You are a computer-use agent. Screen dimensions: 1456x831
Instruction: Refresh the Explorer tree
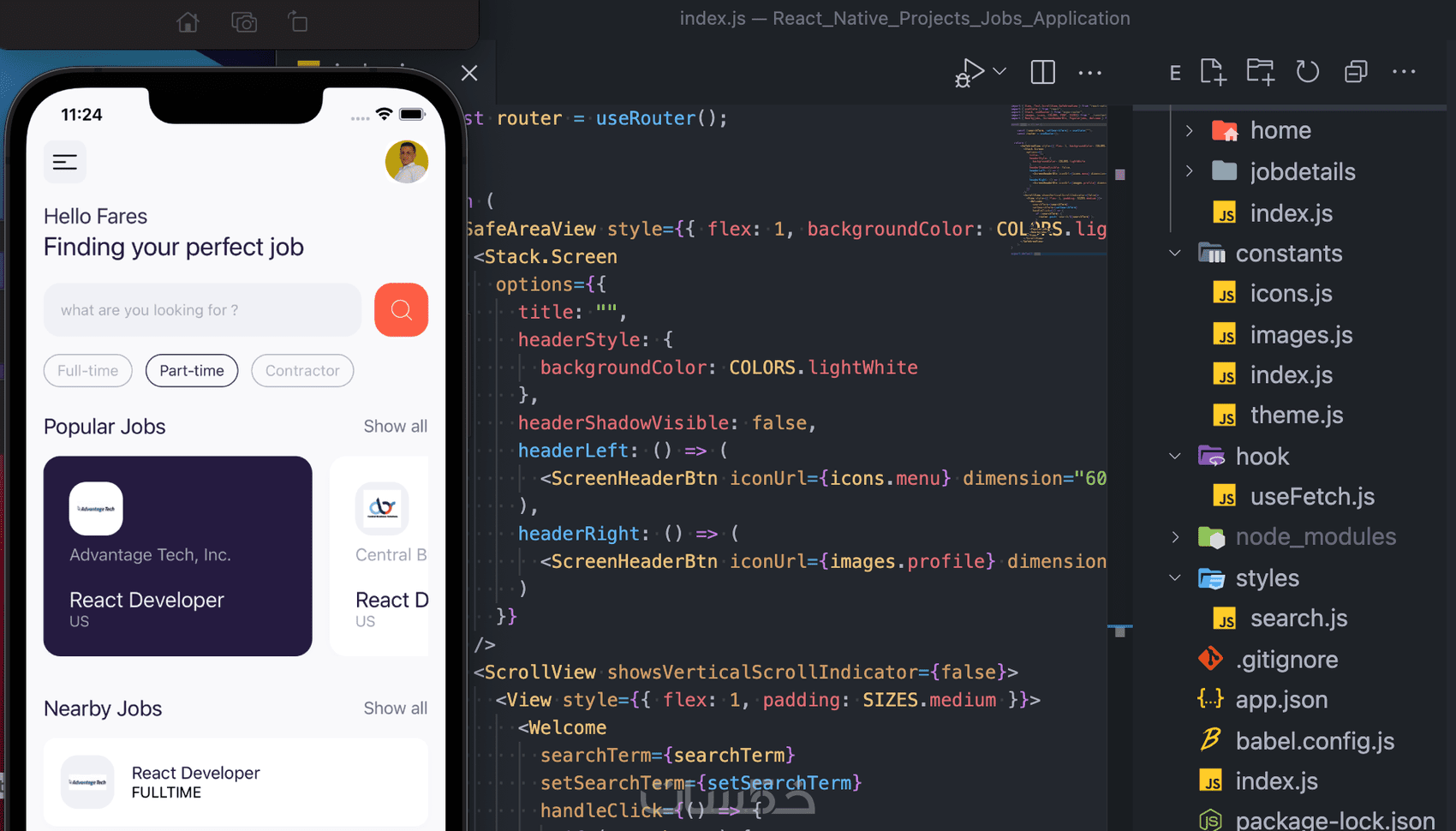(1308, 72)
